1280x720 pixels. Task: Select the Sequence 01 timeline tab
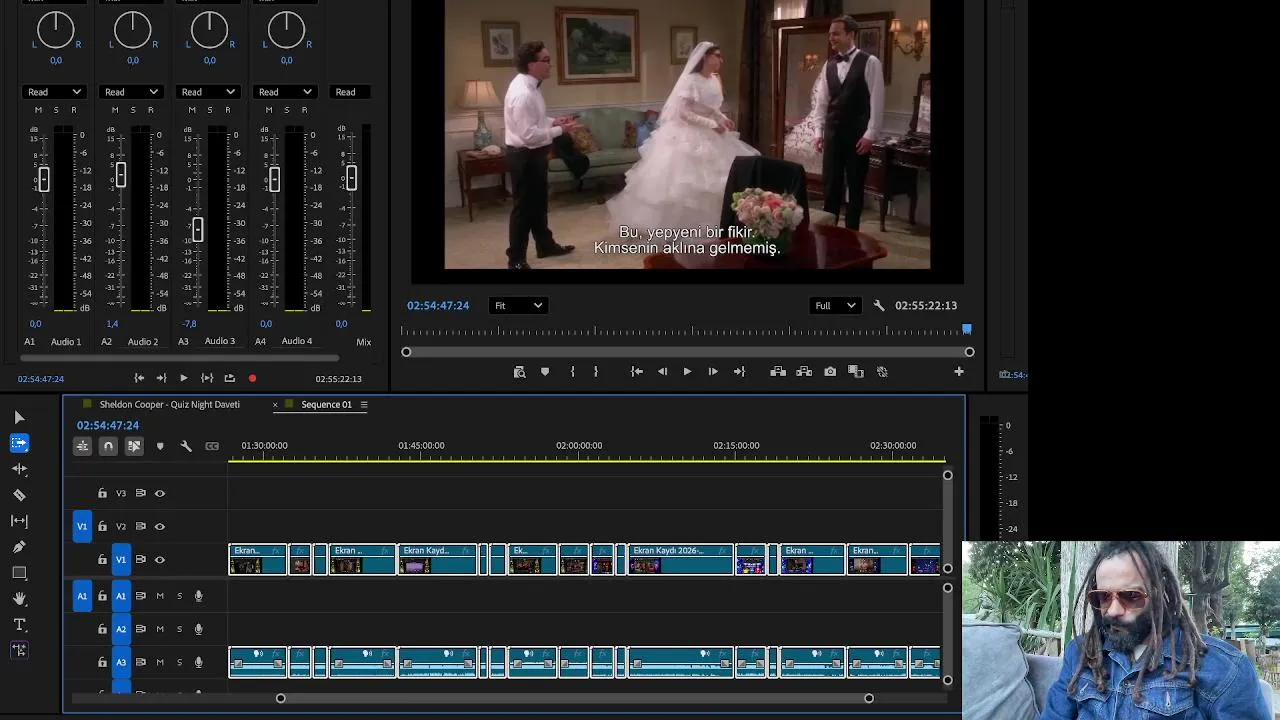click(326, 405)
